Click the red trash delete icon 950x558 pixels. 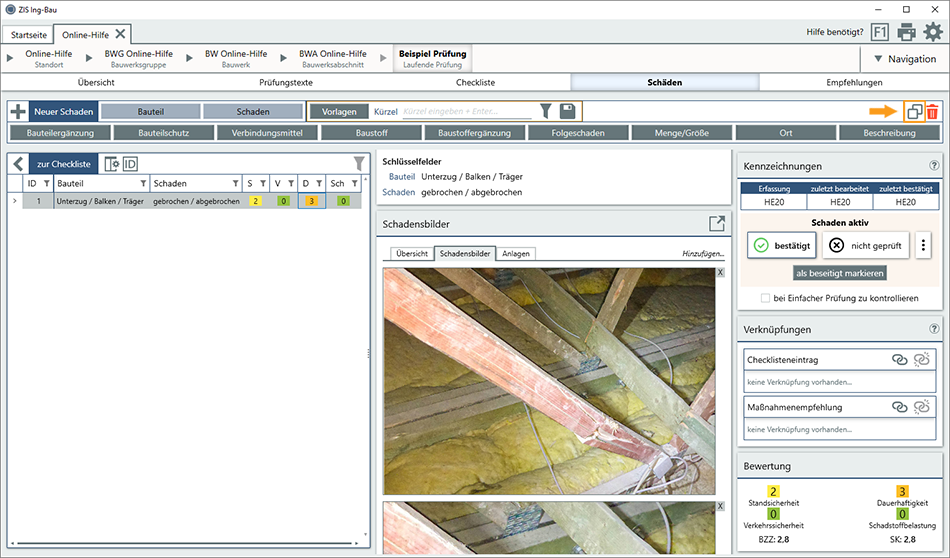click(932, 111)
